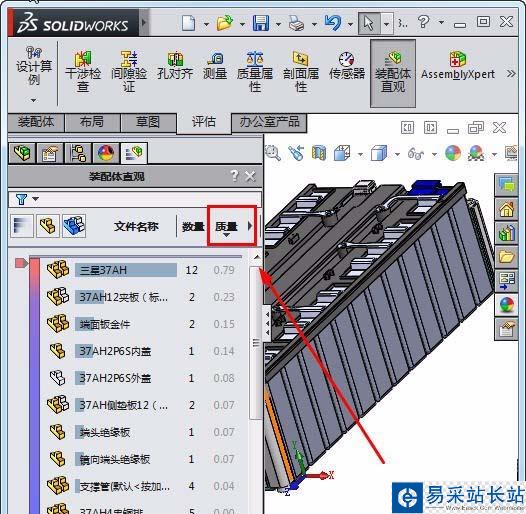526x514 pixels.
Task: Run 干涉检查 interference check
Action: coord(83,72)
